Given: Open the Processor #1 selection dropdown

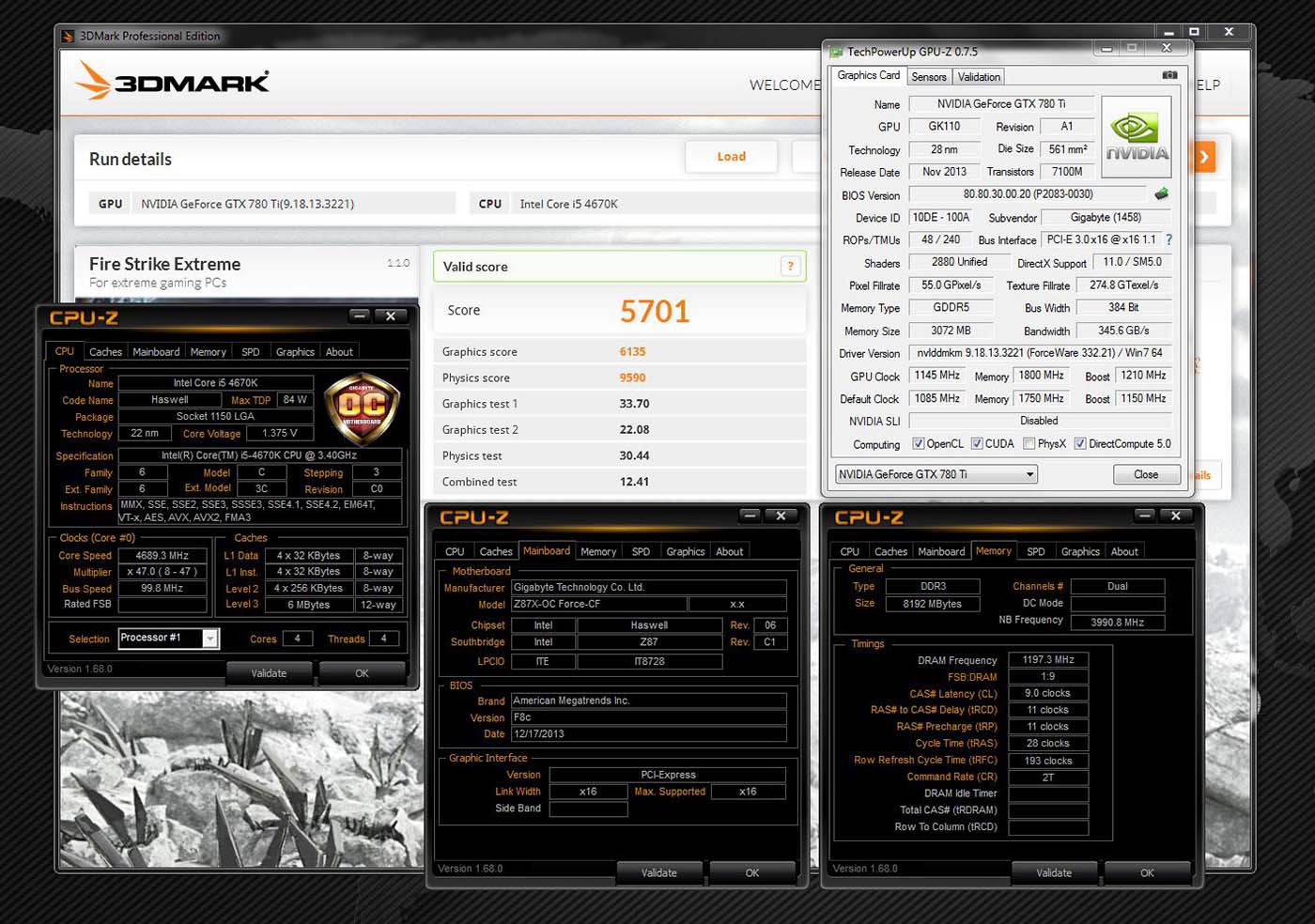Looking at the screenshot, I should [x=209, y=639].
